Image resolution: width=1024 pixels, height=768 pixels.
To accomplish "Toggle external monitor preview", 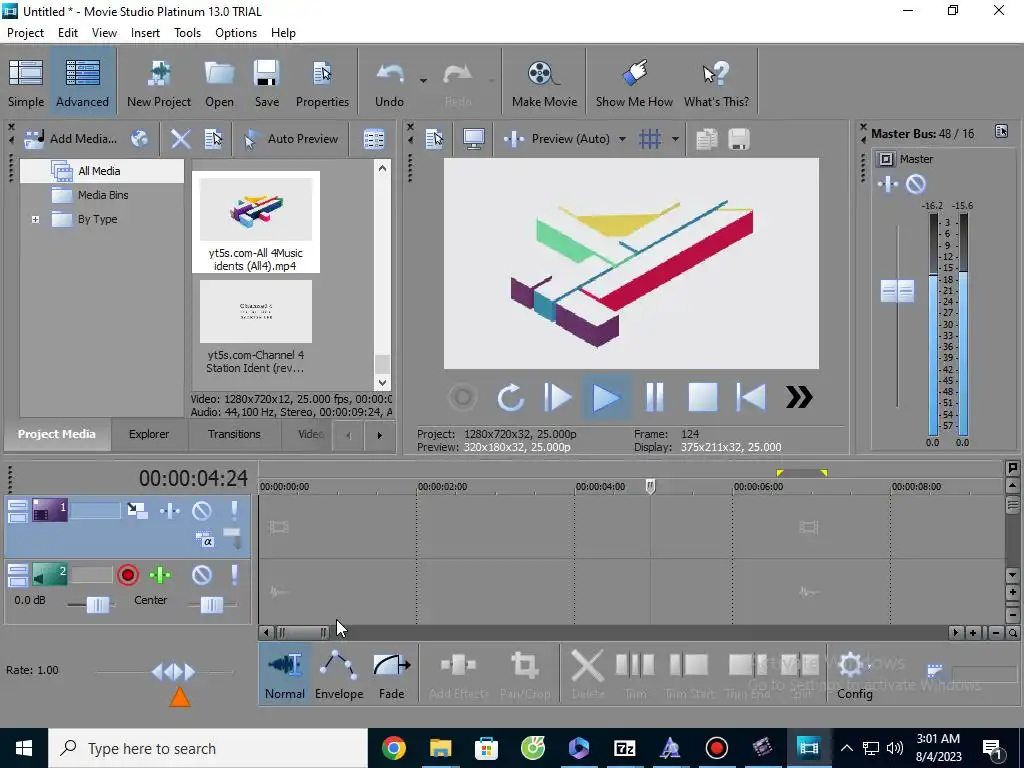I will point(473,138).
